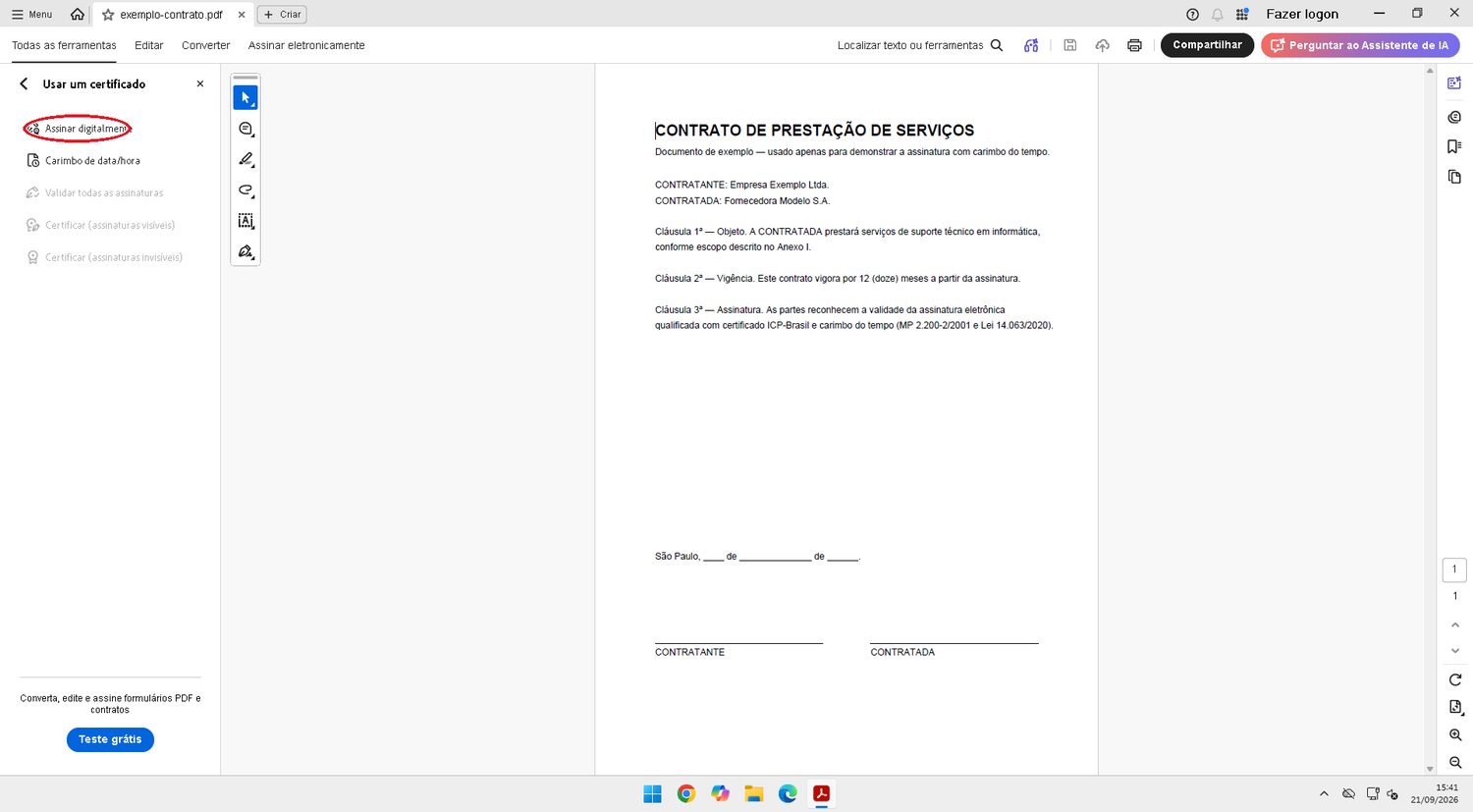1473x812 pixels.
Task: Click the upload to cloud icon
Action: [1103, 45]
